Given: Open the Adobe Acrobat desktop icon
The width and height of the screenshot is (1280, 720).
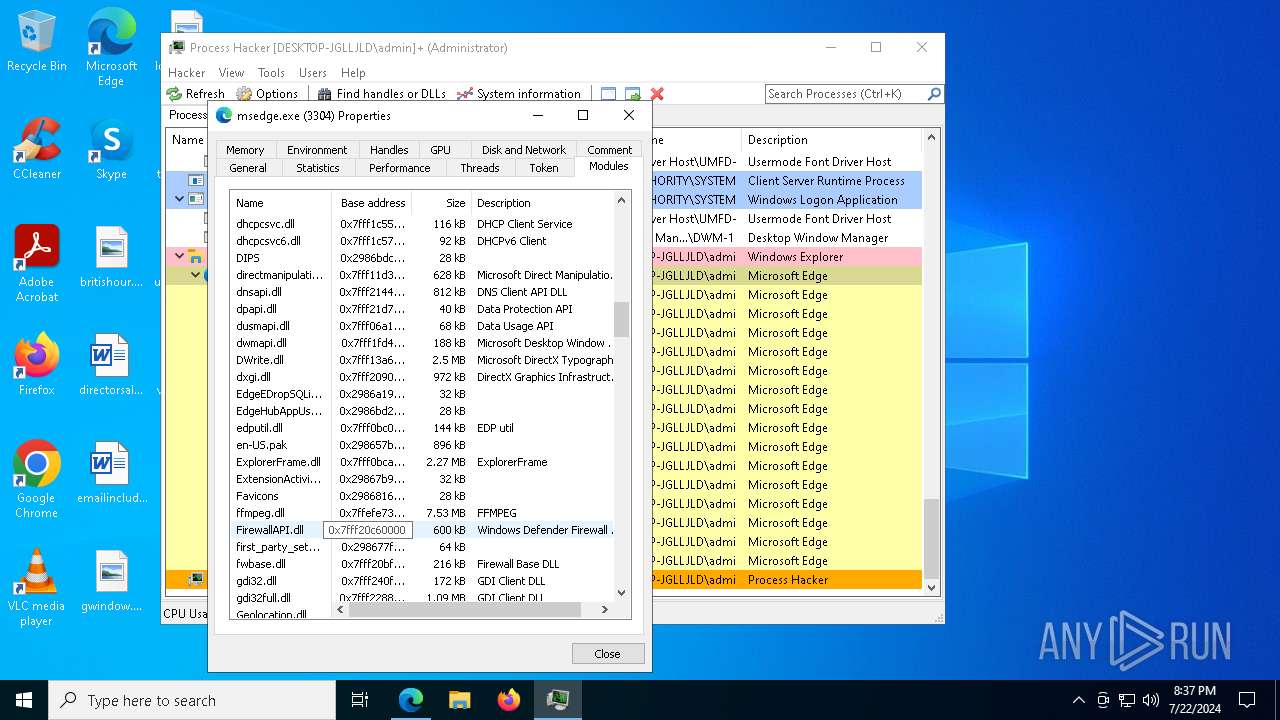Looking at the screenshot, I should [x=37, y=264].
